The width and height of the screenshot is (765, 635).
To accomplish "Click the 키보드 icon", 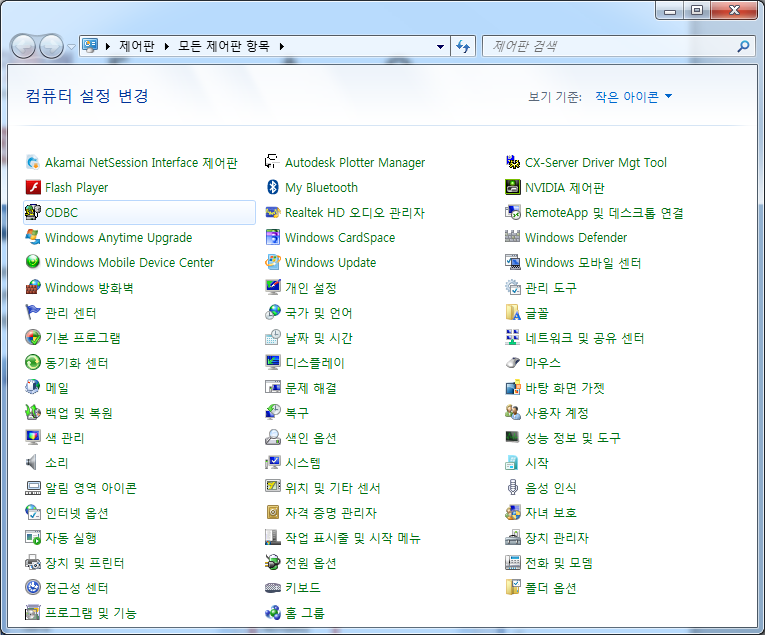I will 273,587.
